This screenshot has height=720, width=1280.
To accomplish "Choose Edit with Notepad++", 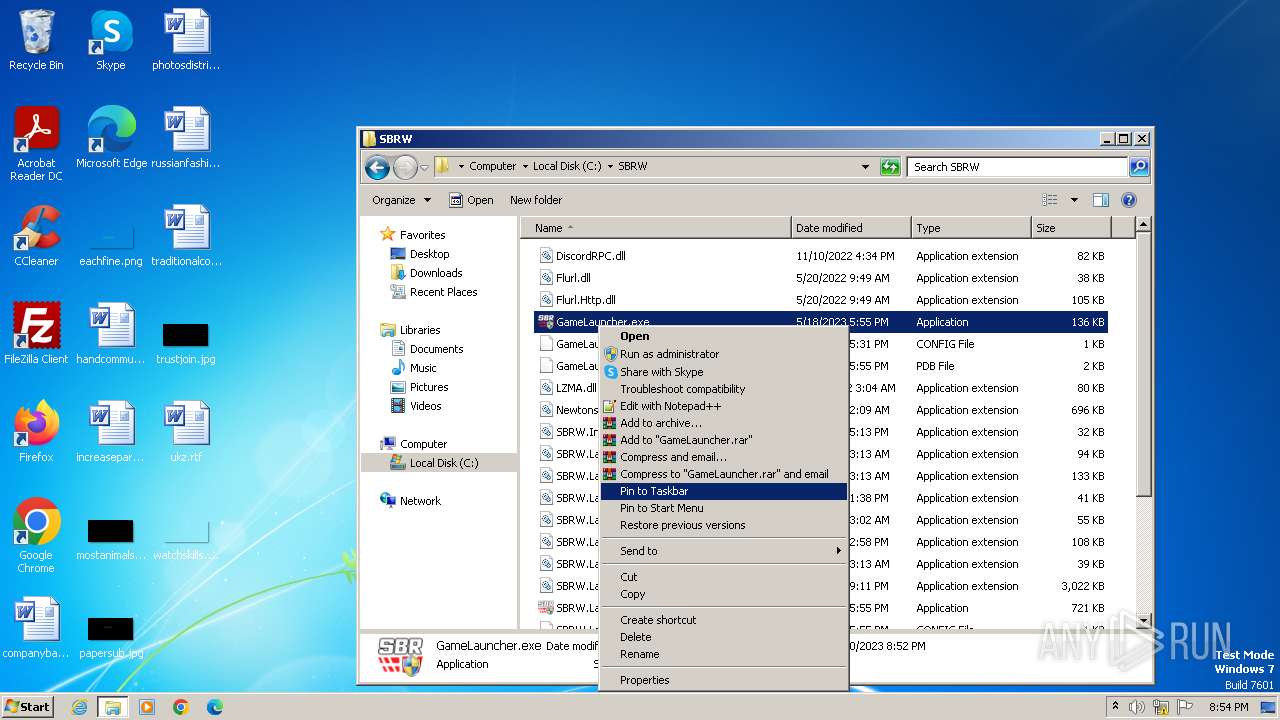I will tap(723, 406).
